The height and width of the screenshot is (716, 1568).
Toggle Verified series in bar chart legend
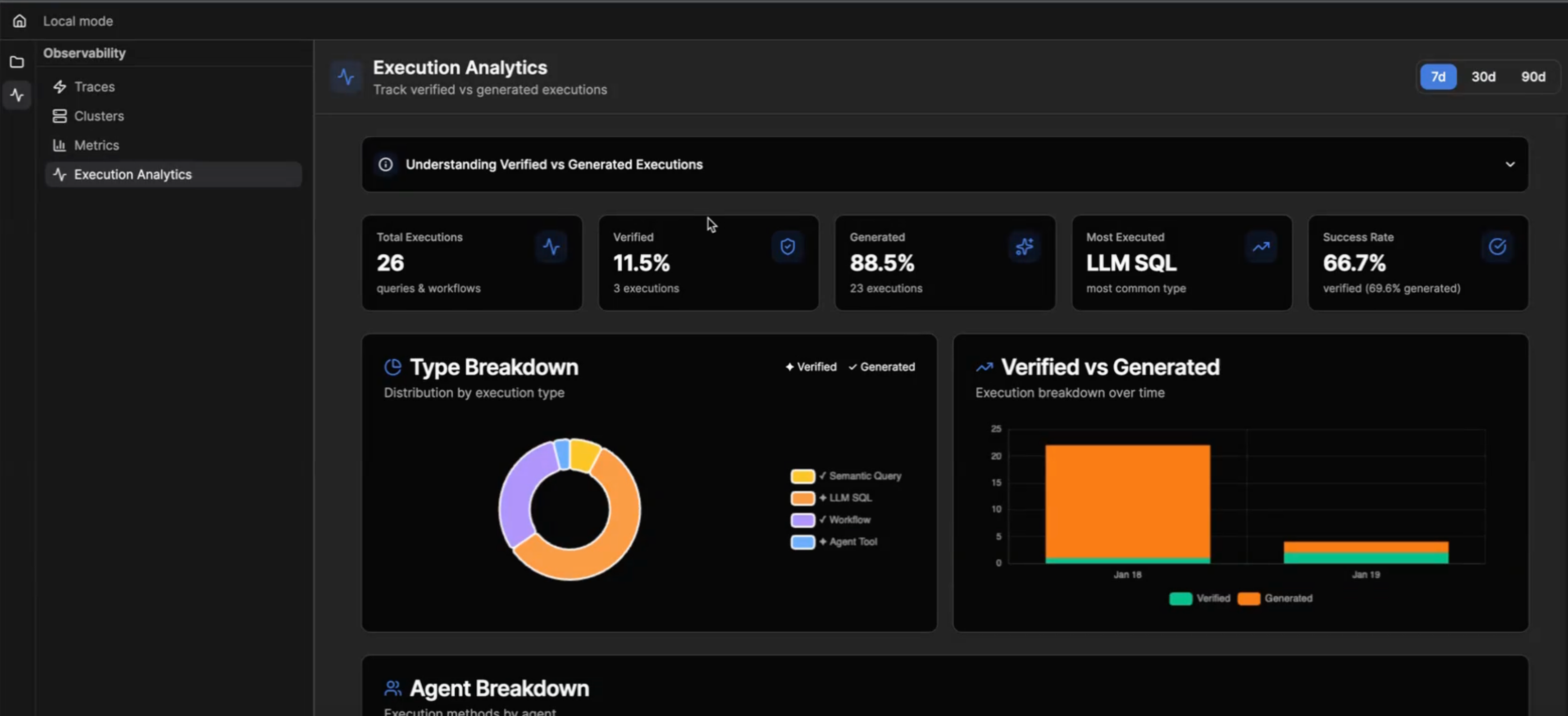point(1199,598)
